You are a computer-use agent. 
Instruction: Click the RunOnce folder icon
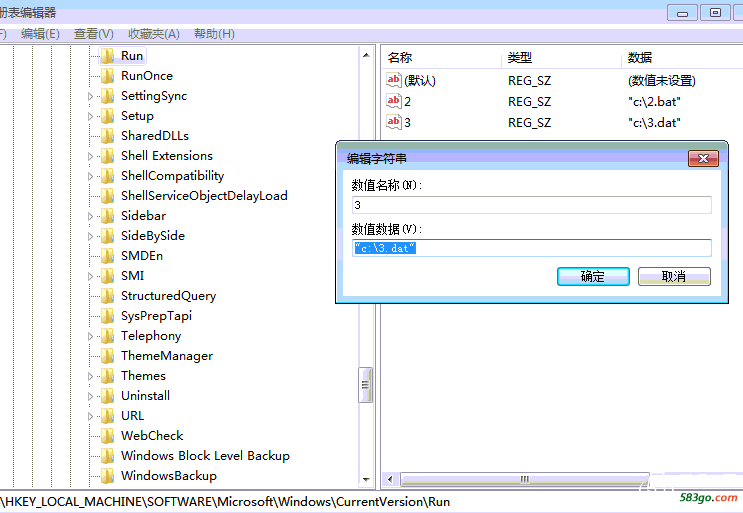click(108, 76)
